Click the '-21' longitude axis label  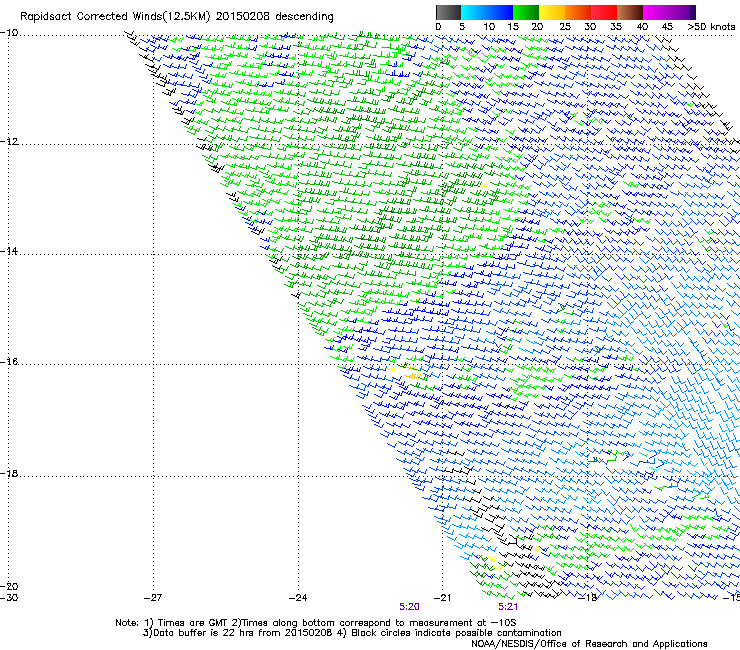click(x=442, y=598)
